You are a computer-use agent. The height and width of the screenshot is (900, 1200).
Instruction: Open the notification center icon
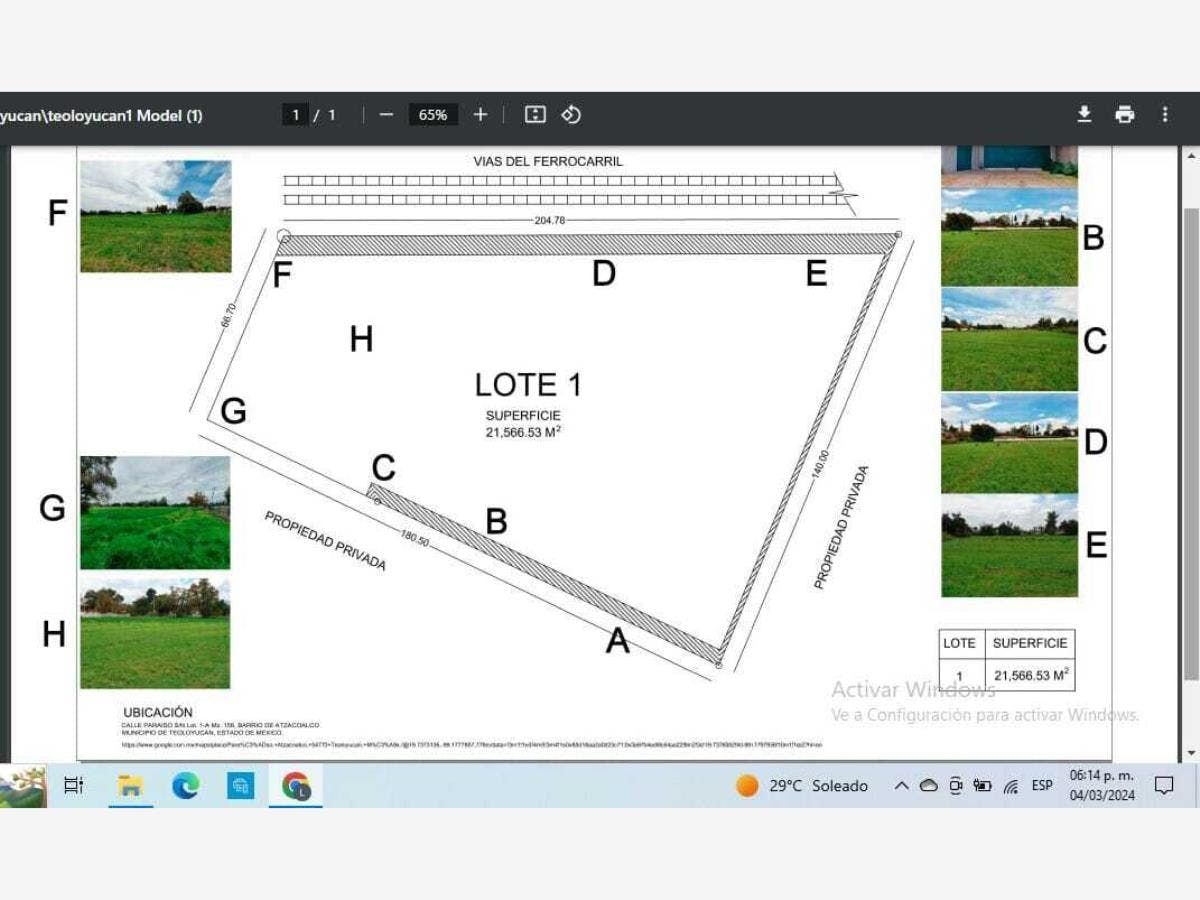click(x=1164, y=786)
